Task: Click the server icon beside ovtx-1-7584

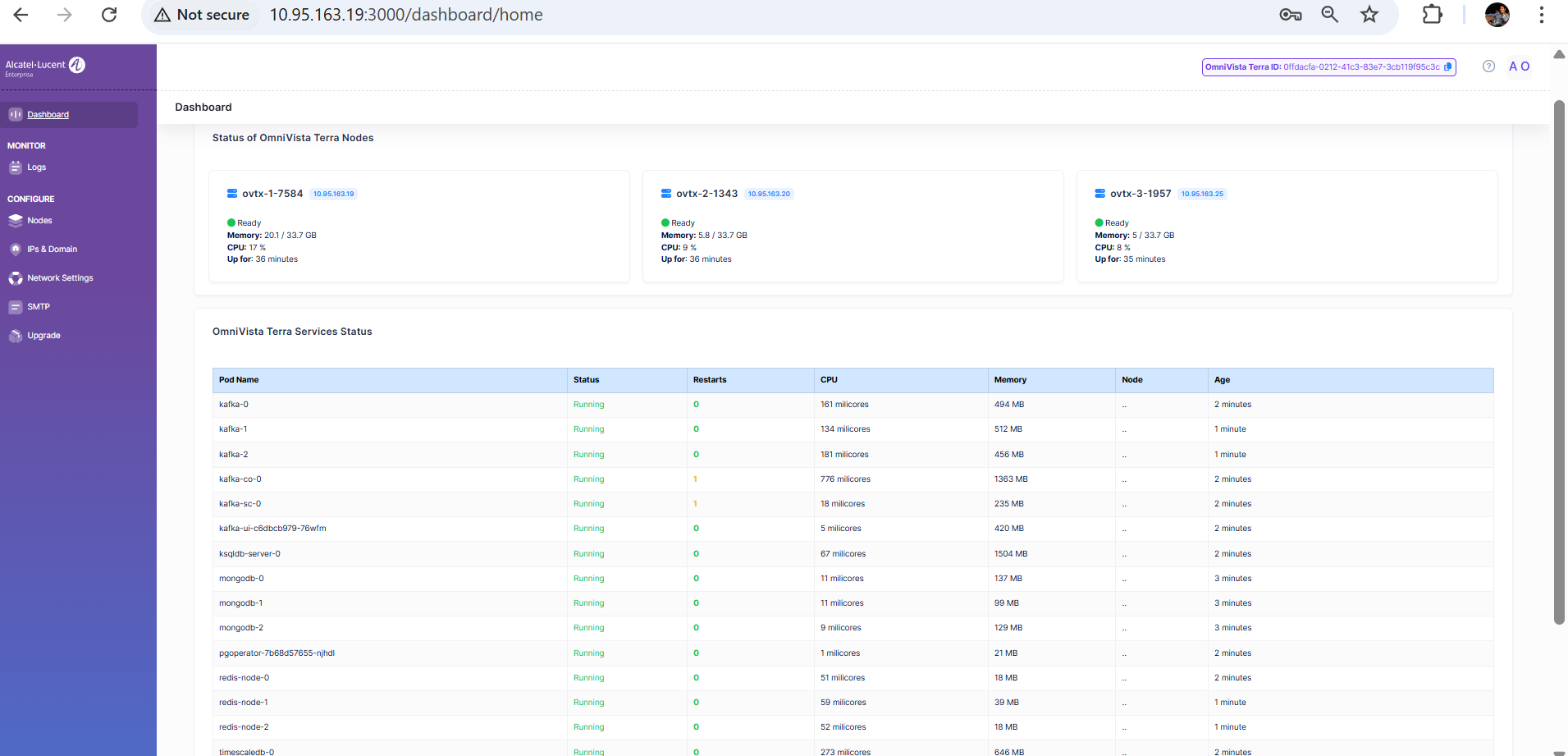Action: click(x=232, y=194)
